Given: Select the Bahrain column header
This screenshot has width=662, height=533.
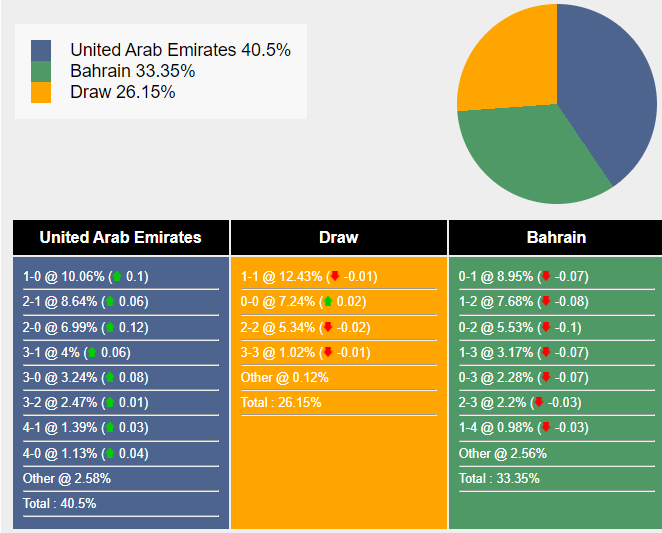Looking at the screenshot, I should point(556,238).
